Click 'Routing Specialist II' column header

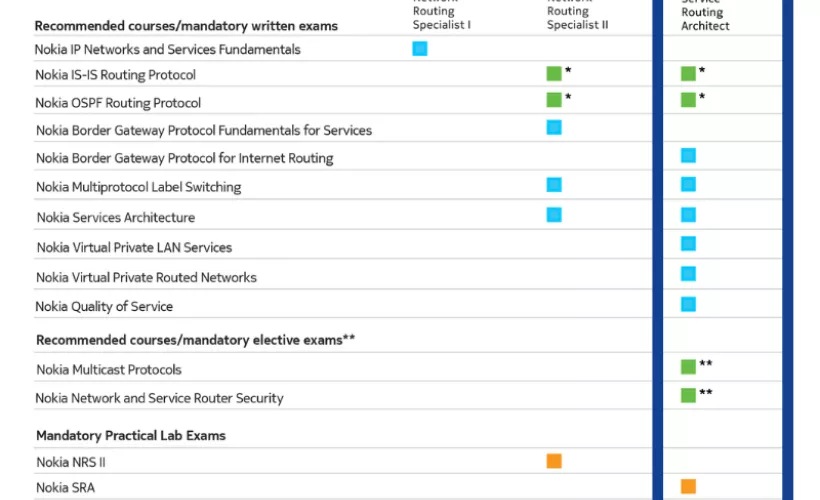click(577, 18)
